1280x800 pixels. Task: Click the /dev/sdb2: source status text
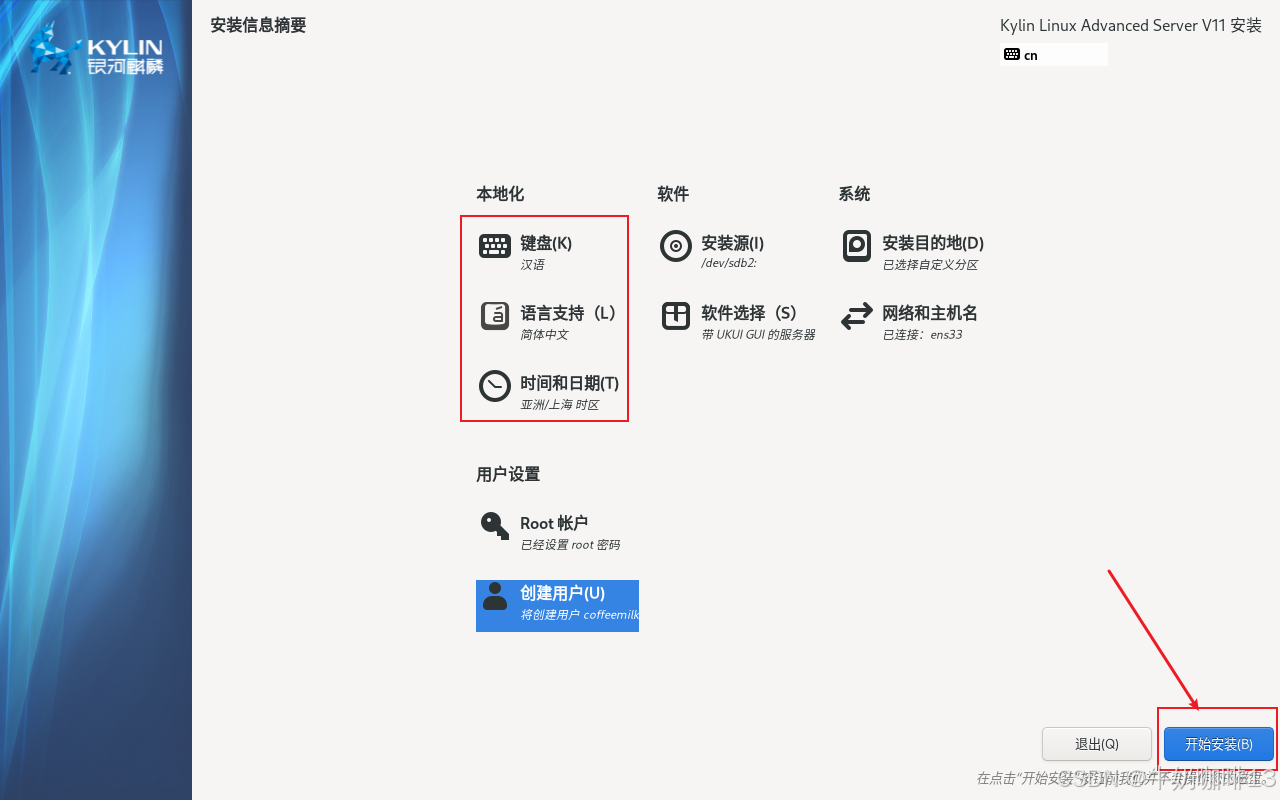point(729,265)
